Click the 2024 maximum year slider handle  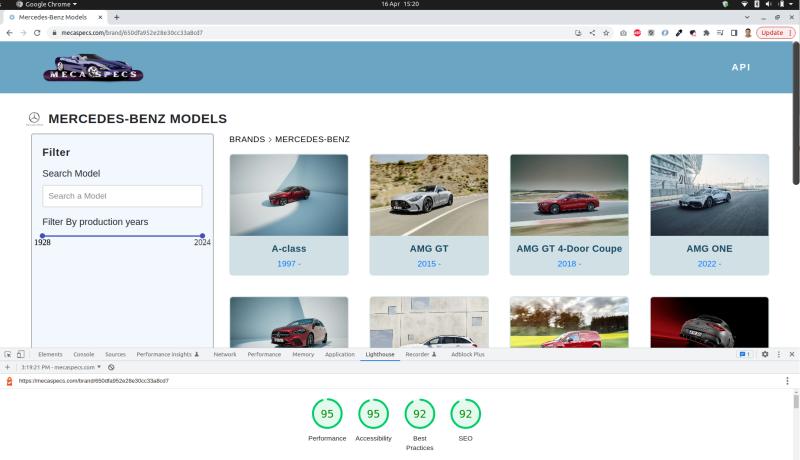click(203, 236)
